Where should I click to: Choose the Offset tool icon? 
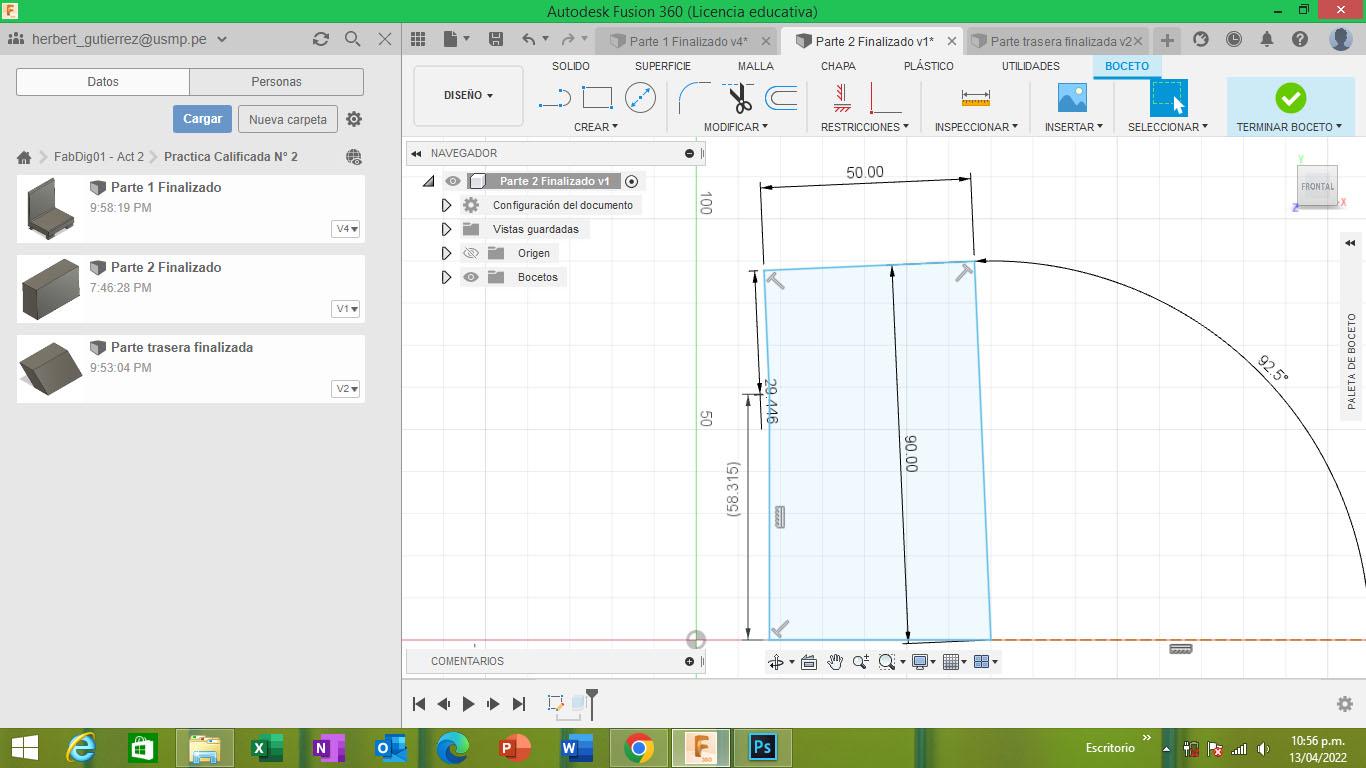[781, 98]
